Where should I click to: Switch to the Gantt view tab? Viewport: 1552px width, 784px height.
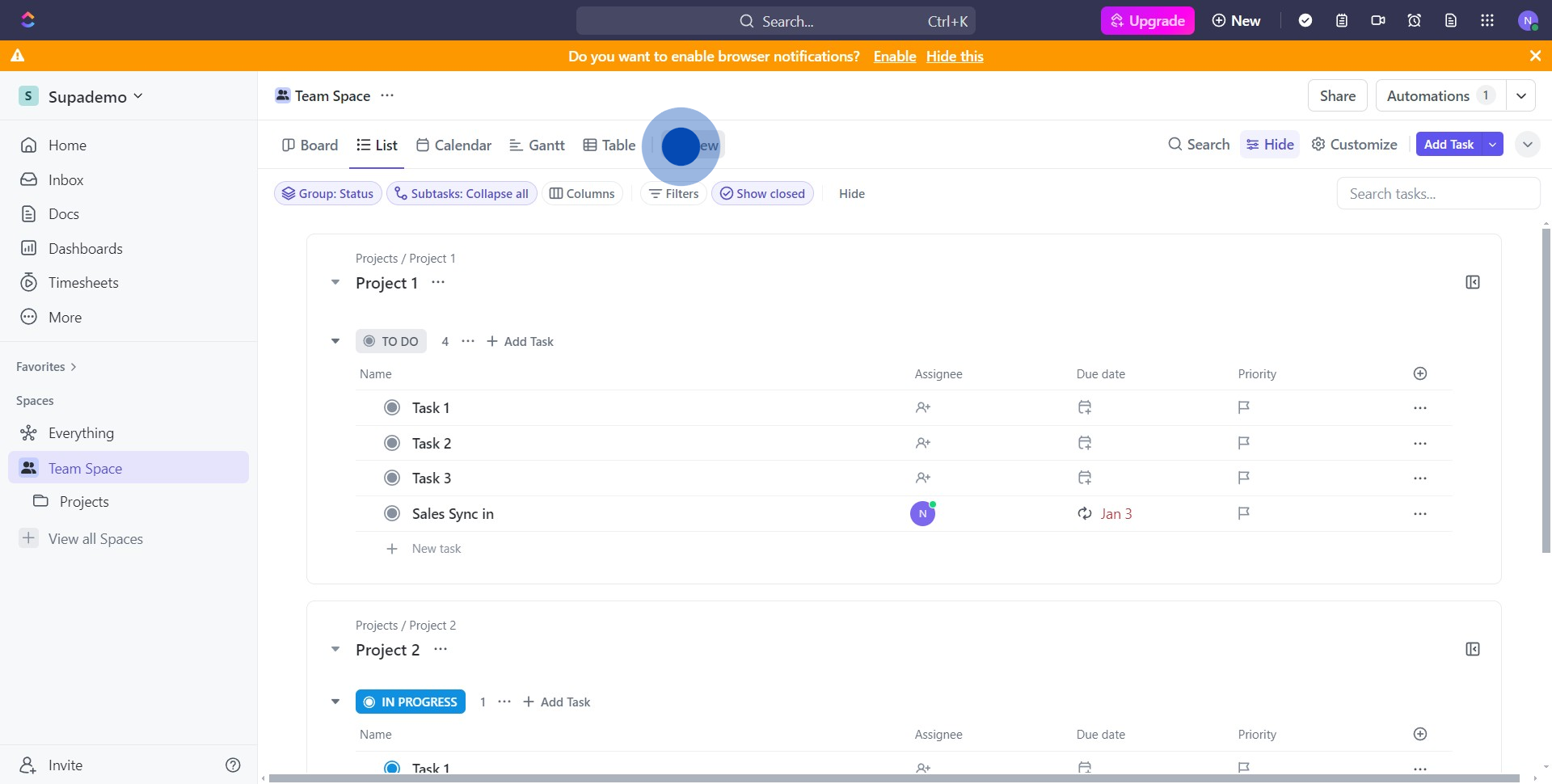(538, 145)
